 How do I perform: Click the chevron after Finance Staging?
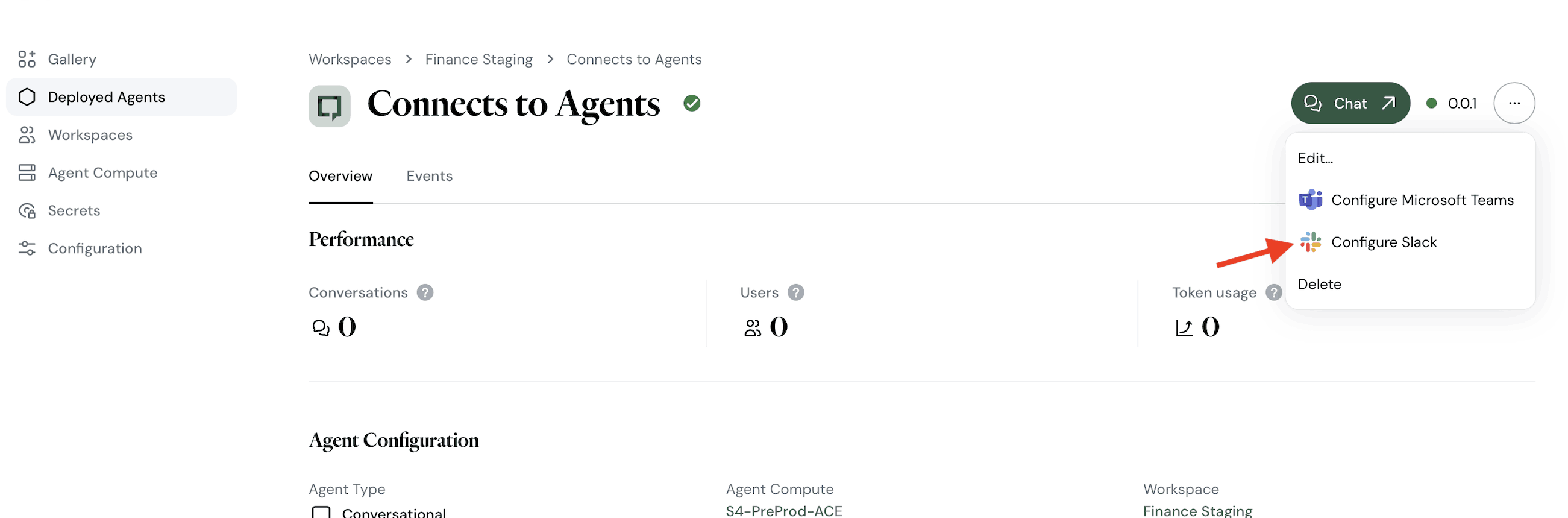click(x=551, y=59)
